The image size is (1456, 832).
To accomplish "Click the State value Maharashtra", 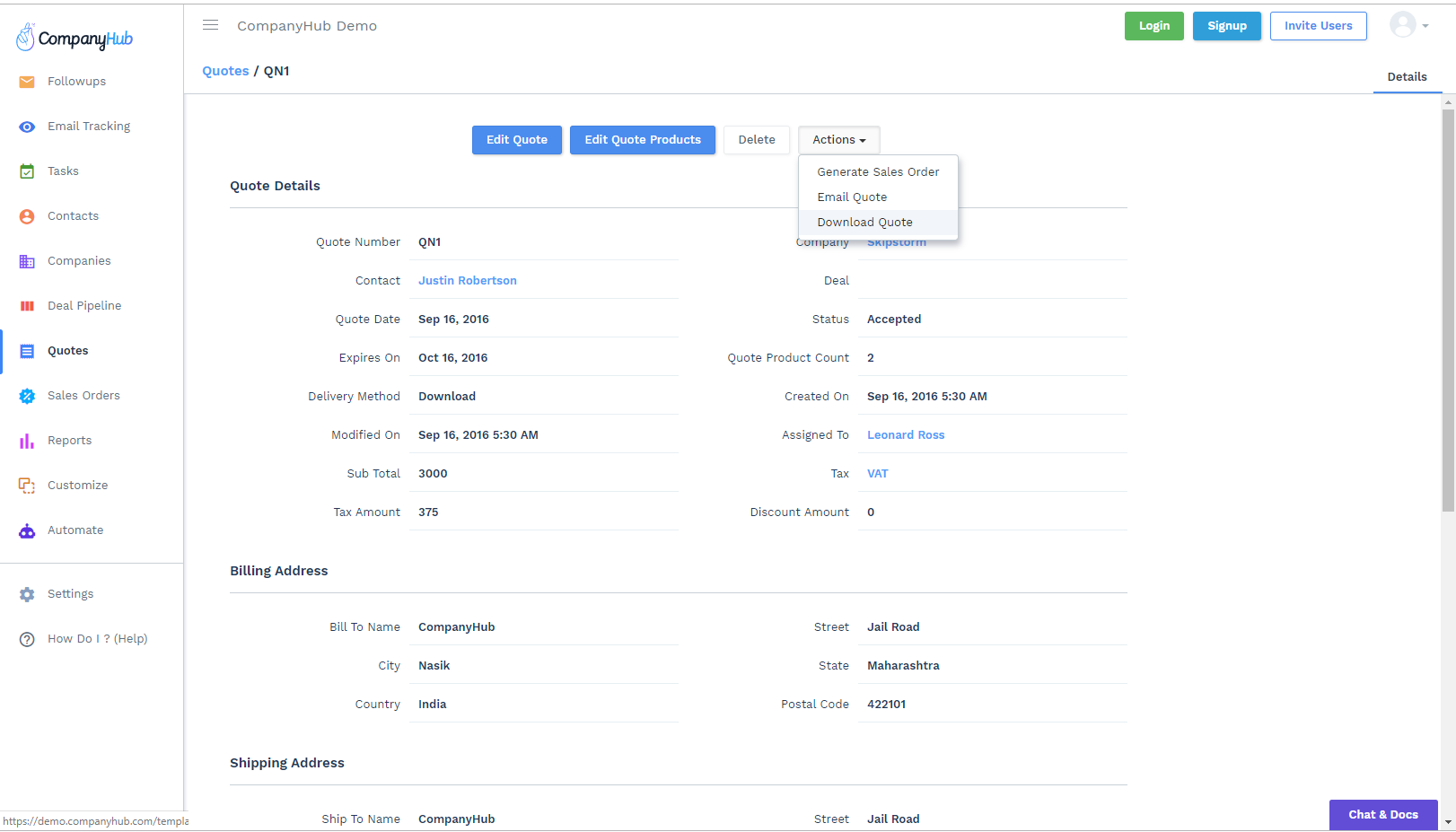I will coord(903,666).
